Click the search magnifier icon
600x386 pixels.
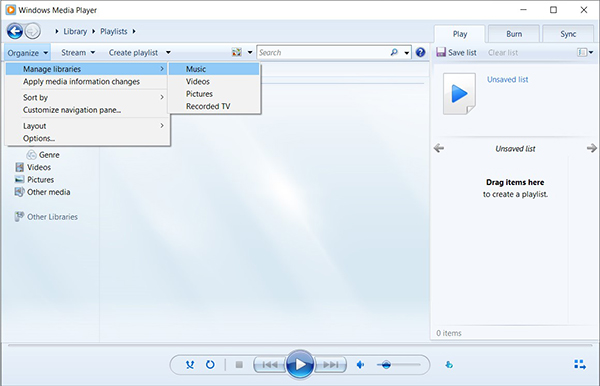394,52
